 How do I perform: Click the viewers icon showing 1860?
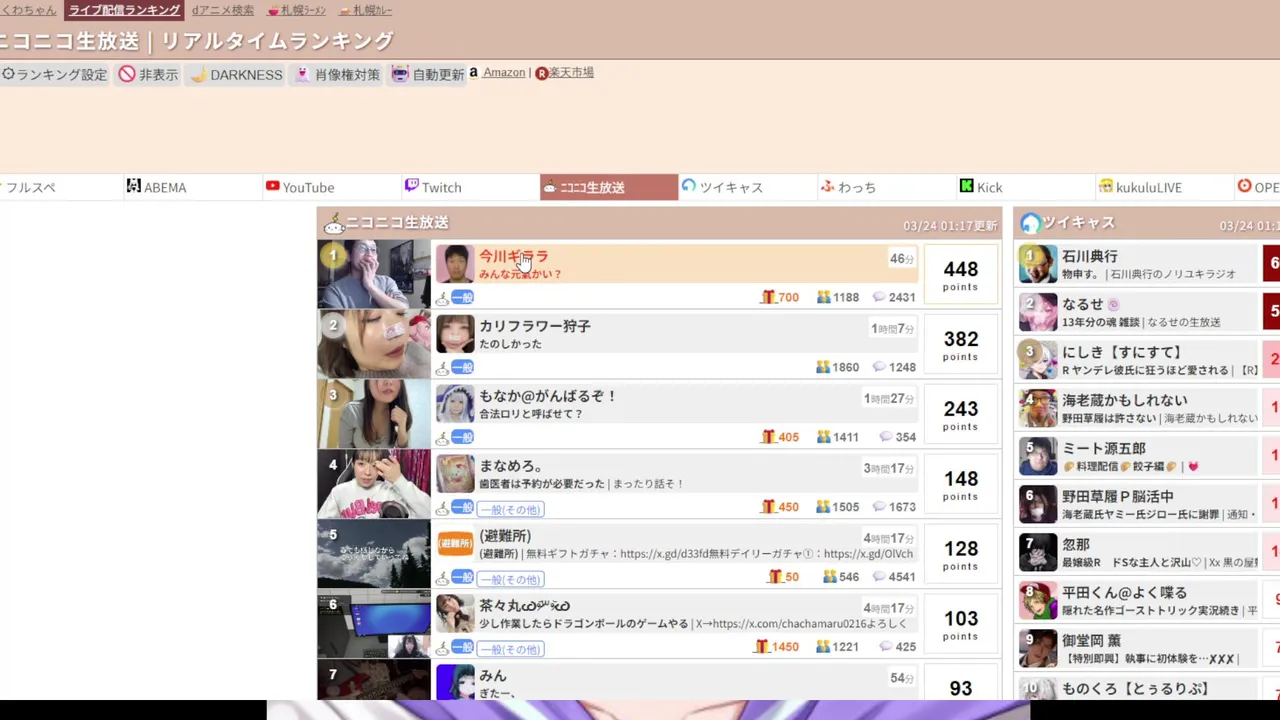(823, 367)
